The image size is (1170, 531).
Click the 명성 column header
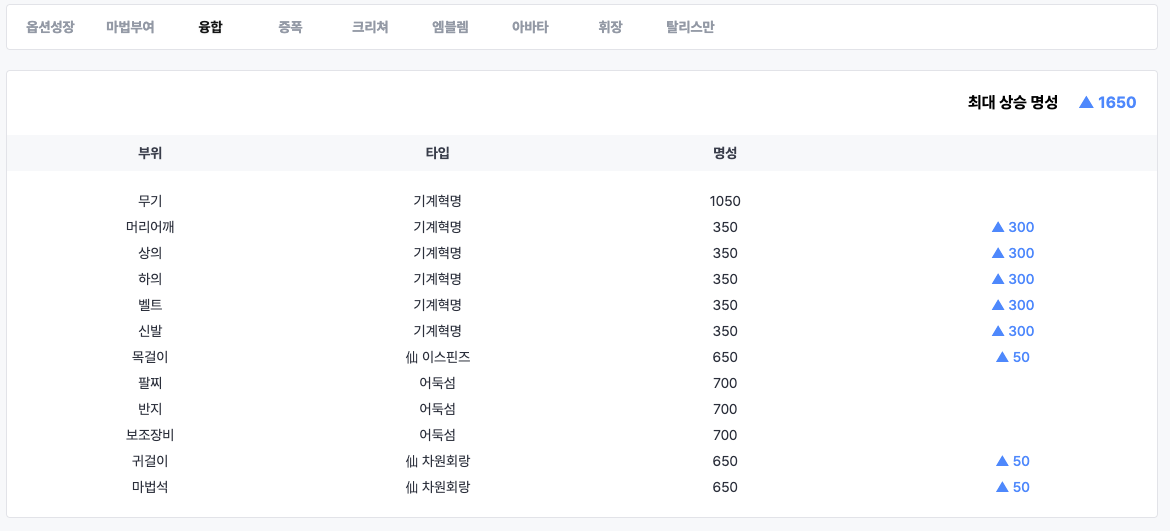click(725, 153)
